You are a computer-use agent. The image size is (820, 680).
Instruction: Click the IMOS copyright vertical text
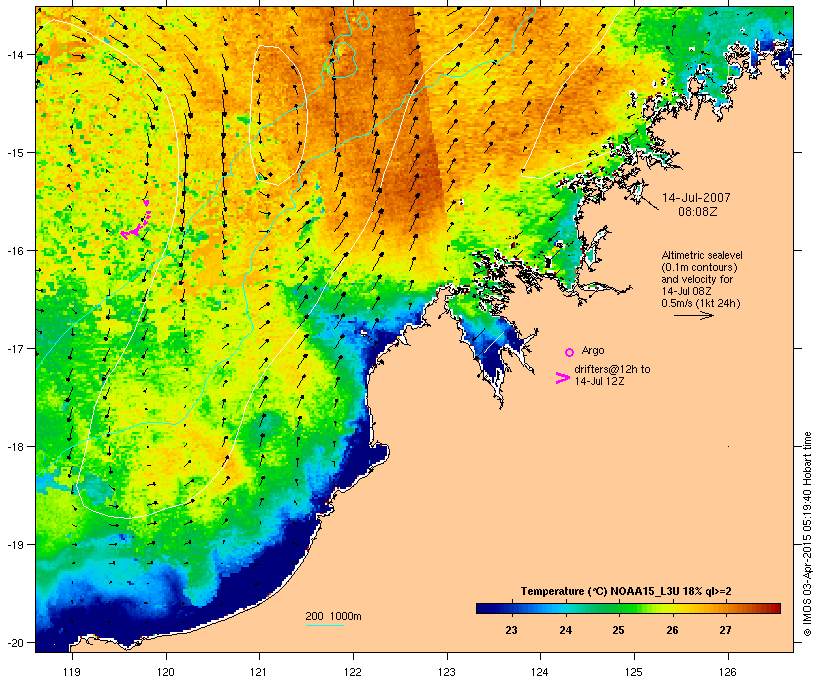(x=808, y=534)
